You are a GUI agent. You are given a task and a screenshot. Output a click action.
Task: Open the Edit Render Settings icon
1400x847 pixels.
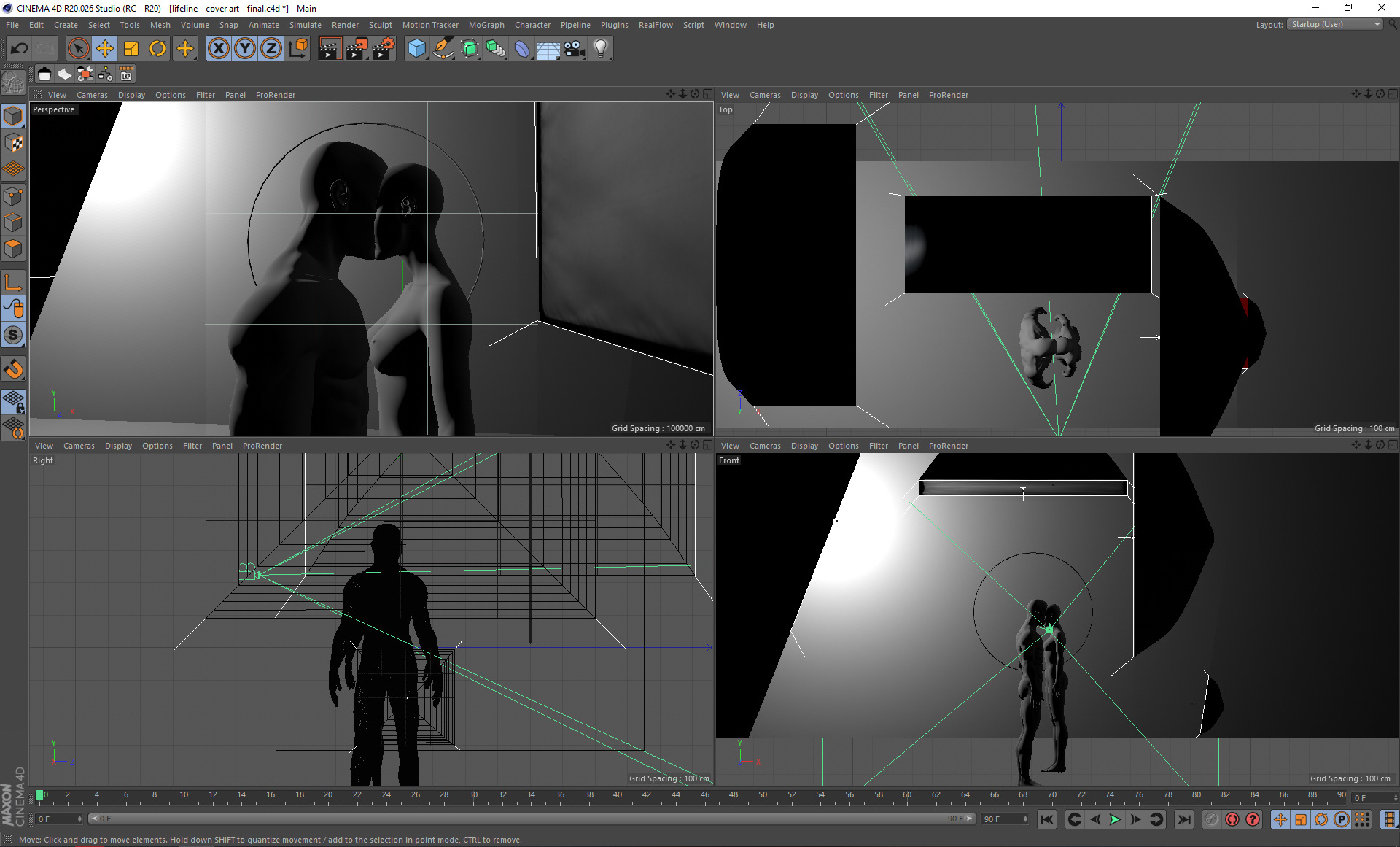tap(383, 49)
